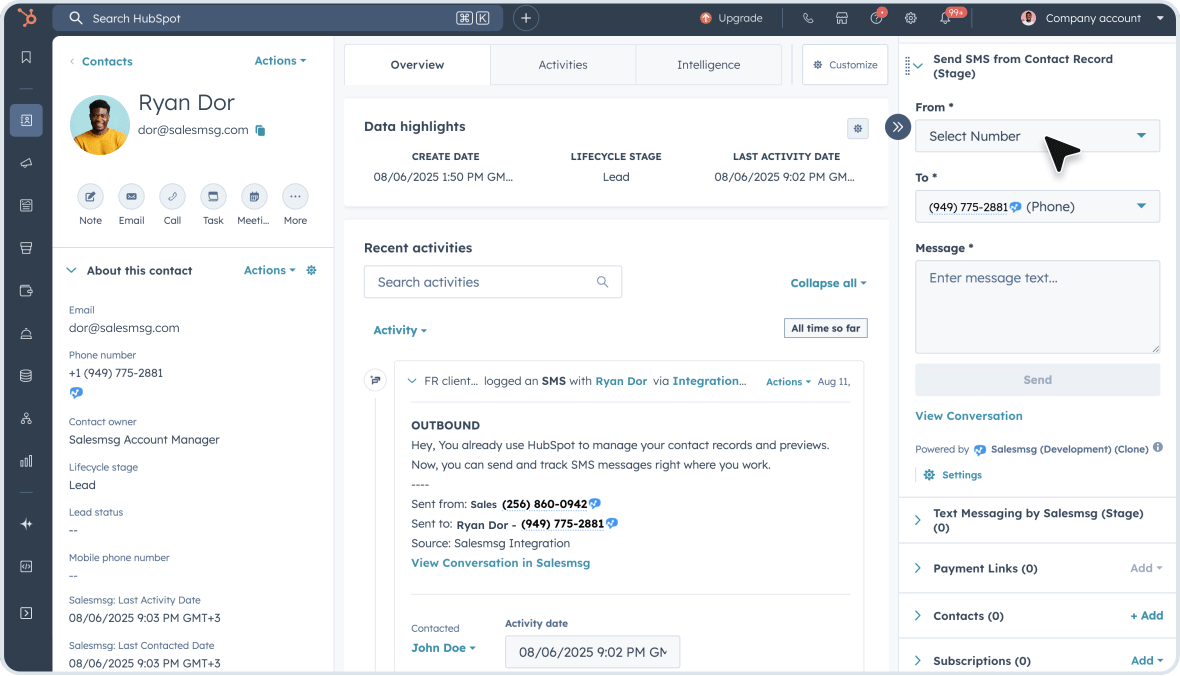Click the Message text area

[x=1037, y=307]
